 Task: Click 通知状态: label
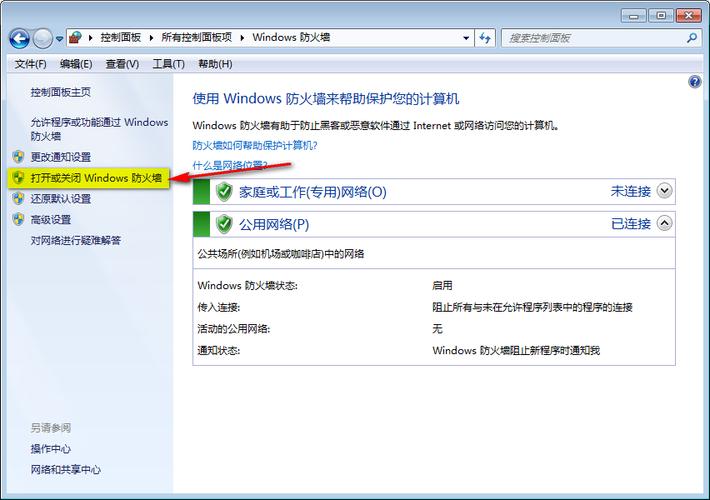(219, 350)
